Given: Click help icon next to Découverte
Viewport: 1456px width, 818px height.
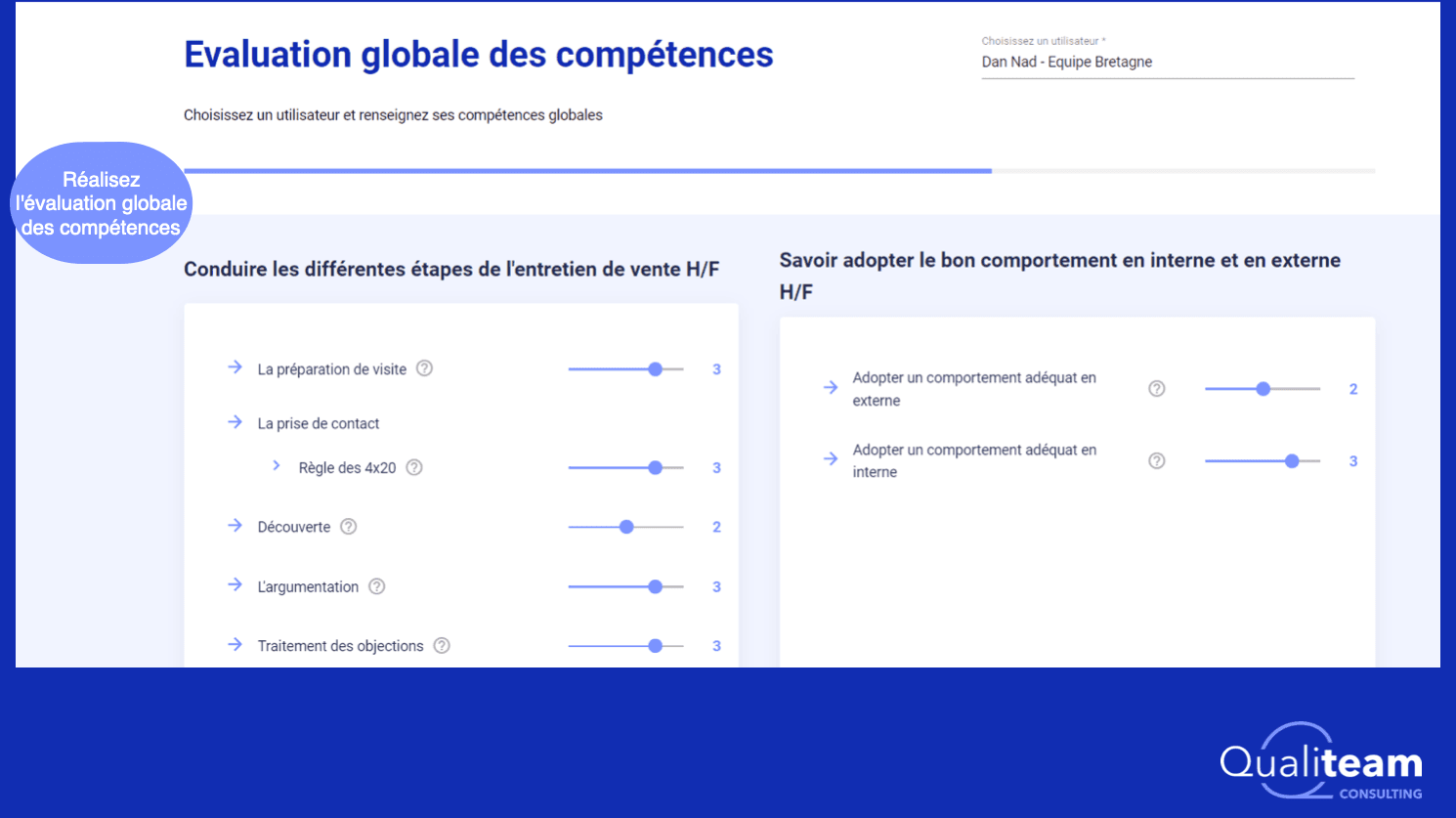Looking at the screenshot, I should (x=348, y=527).
